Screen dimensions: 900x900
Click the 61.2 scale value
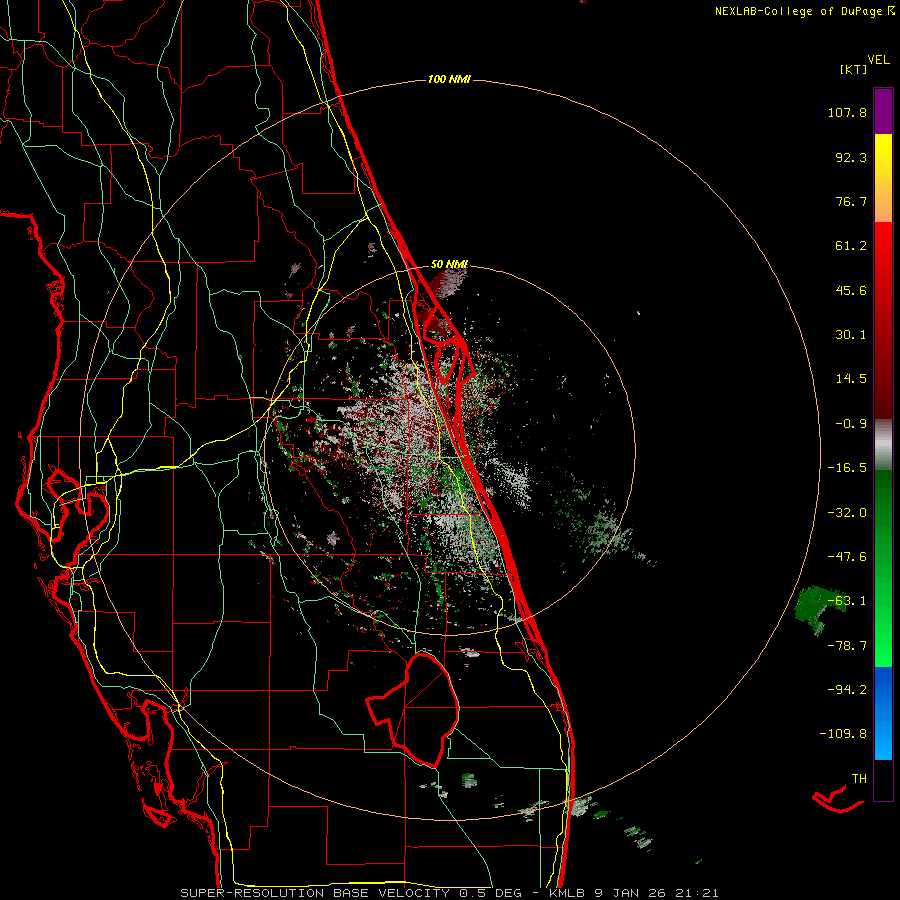(851, 246)
